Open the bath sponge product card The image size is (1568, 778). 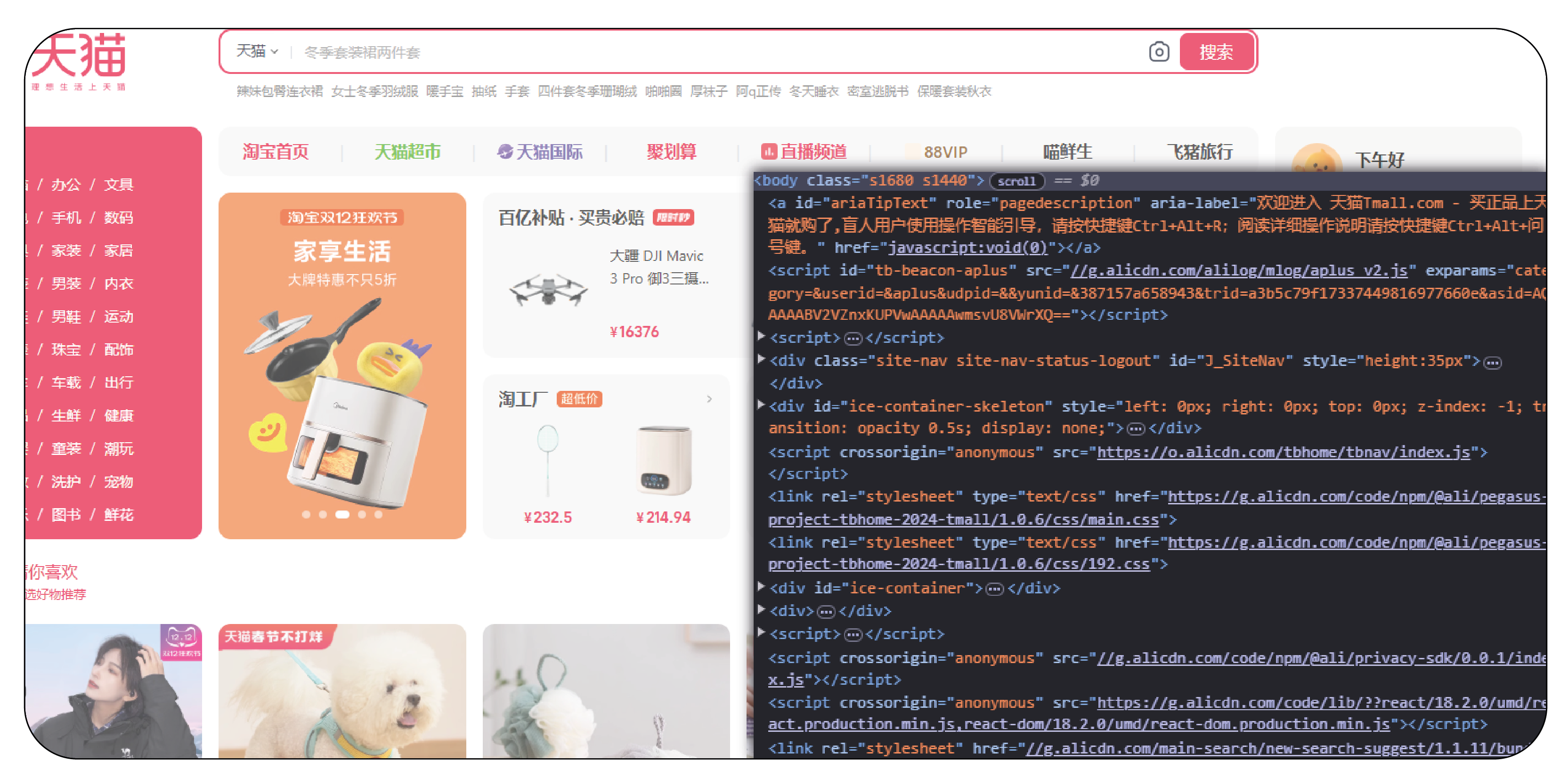[x=606, y=691]
